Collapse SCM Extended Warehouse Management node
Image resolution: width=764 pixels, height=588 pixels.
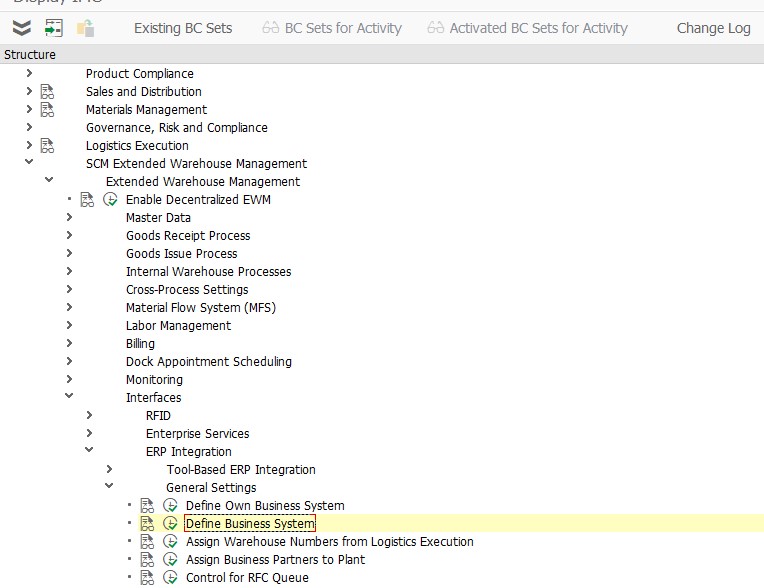(x=29, y=162)
